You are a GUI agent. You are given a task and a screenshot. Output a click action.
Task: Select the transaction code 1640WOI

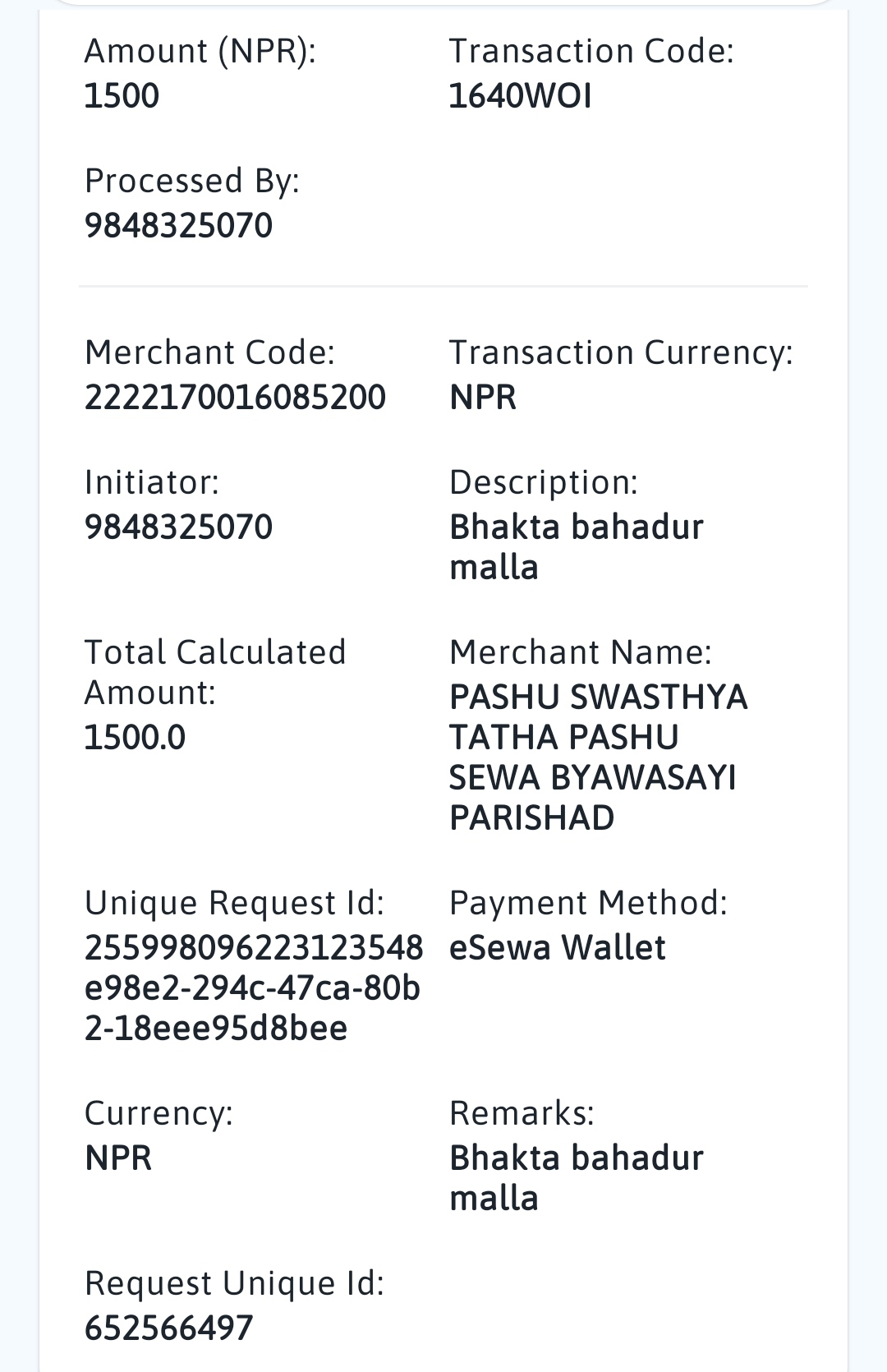click(520, 96)
